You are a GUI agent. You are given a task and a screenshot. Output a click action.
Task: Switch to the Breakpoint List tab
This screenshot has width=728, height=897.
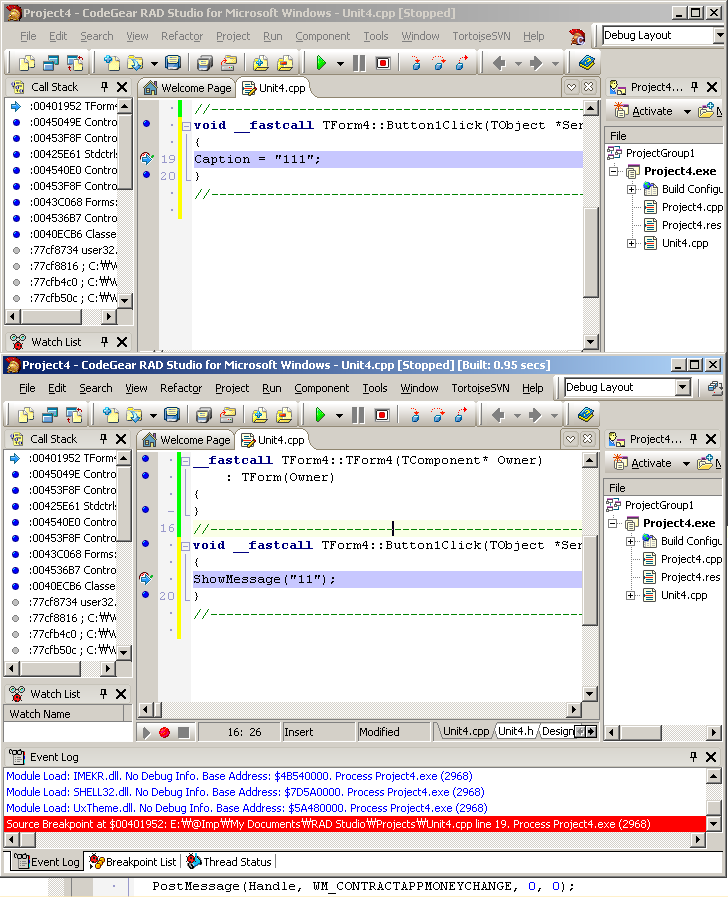coord(133,861)
